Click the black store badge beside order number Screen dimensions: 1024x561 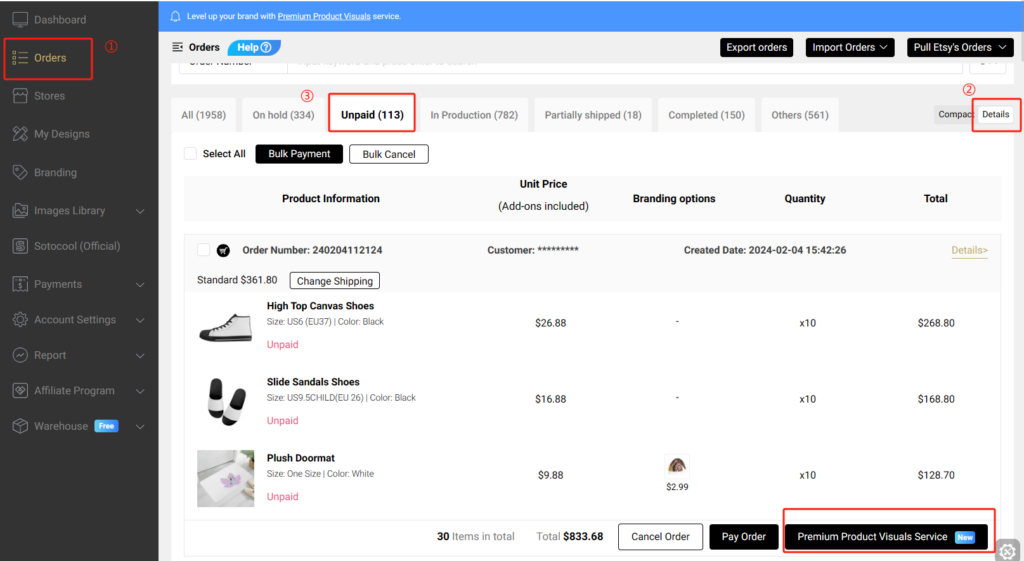[x=223, y=250]
